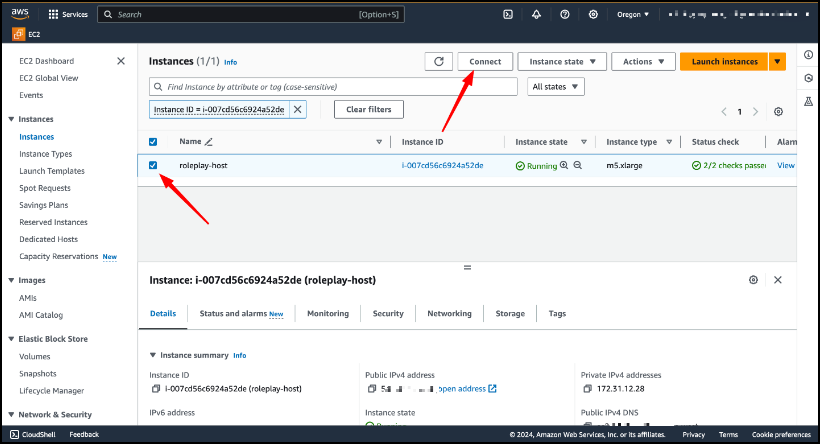The image size is (820, 444).
Task: Open Instance Types in the sidebar
Action: tap(45, 154)
